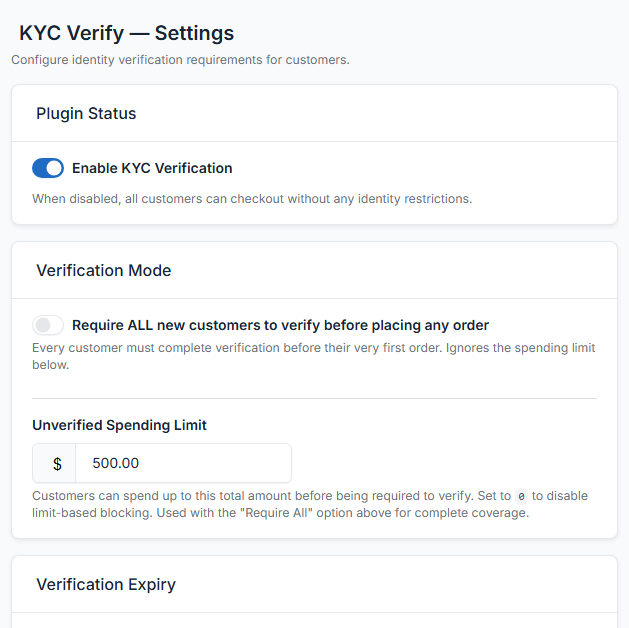Screen dimensions: 629x628
Task: Select the Verification Expiry section heading
Action: click(106, 584)
